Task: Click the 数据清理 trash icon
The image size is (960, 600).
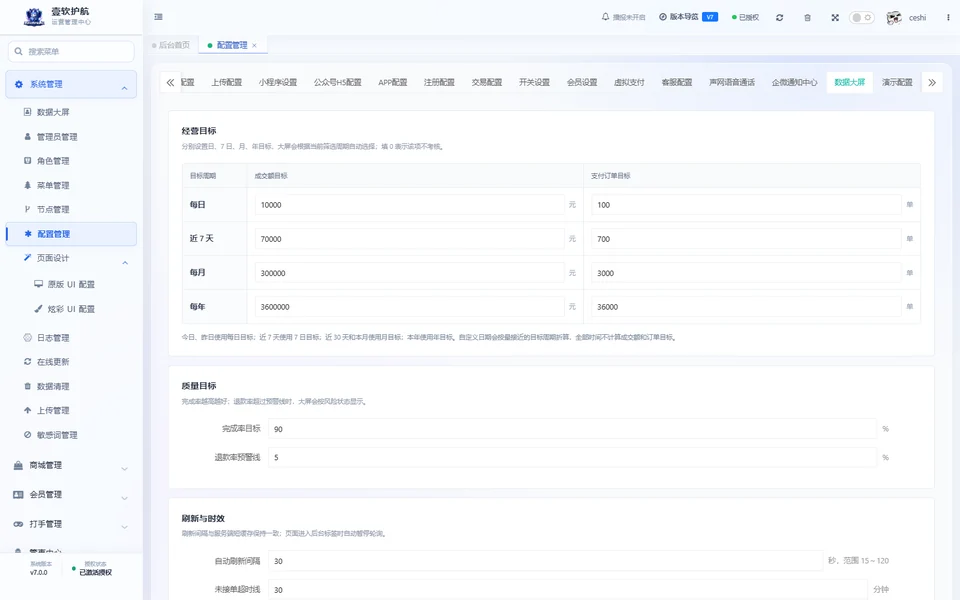Action: (x=27, y=386)
